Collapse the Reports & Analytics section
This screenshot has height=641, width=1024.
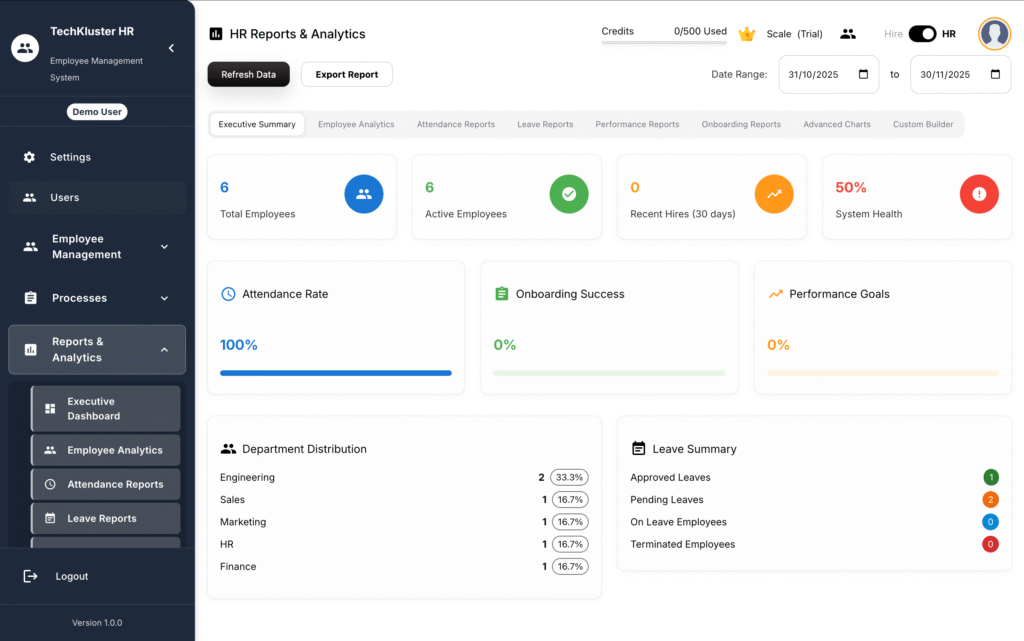click(165, 350)
